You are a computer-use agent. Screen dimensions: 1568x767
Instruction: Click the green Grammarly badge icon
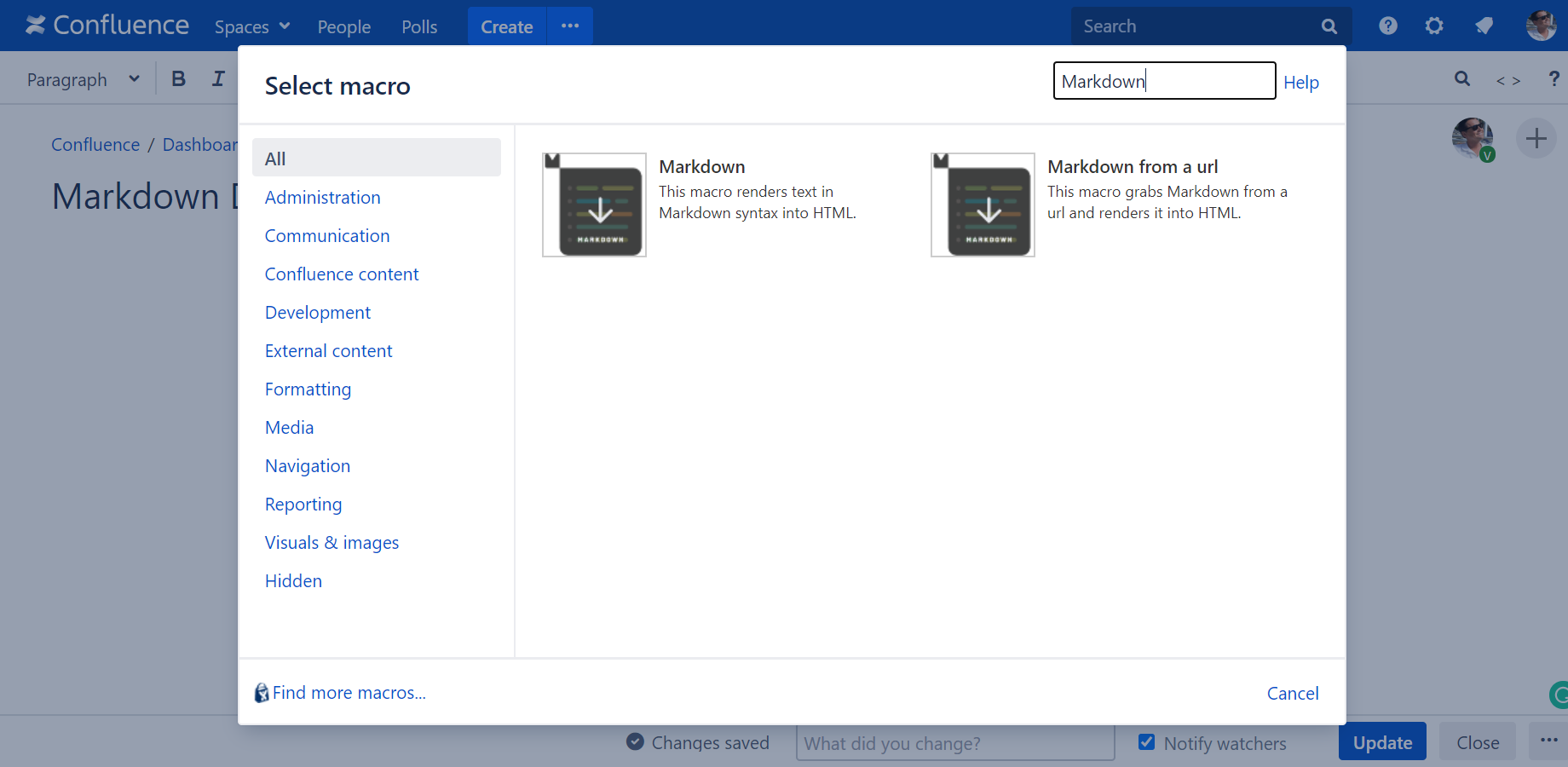pyautogui.click(x=1559, y=695)
